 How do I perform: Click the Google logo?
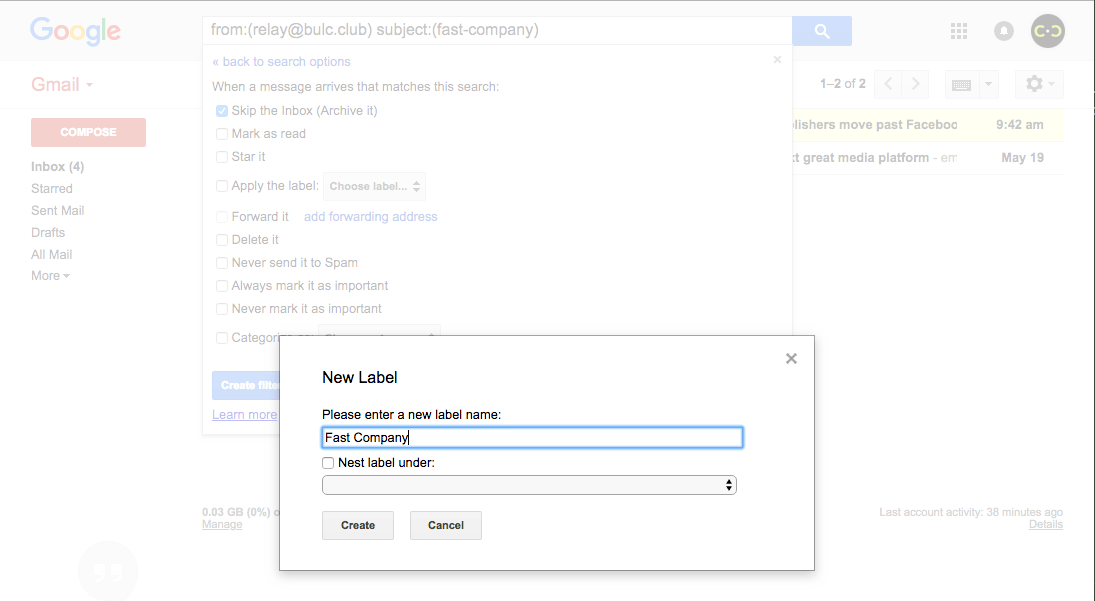pyautogui.click(x=75, y=31)
